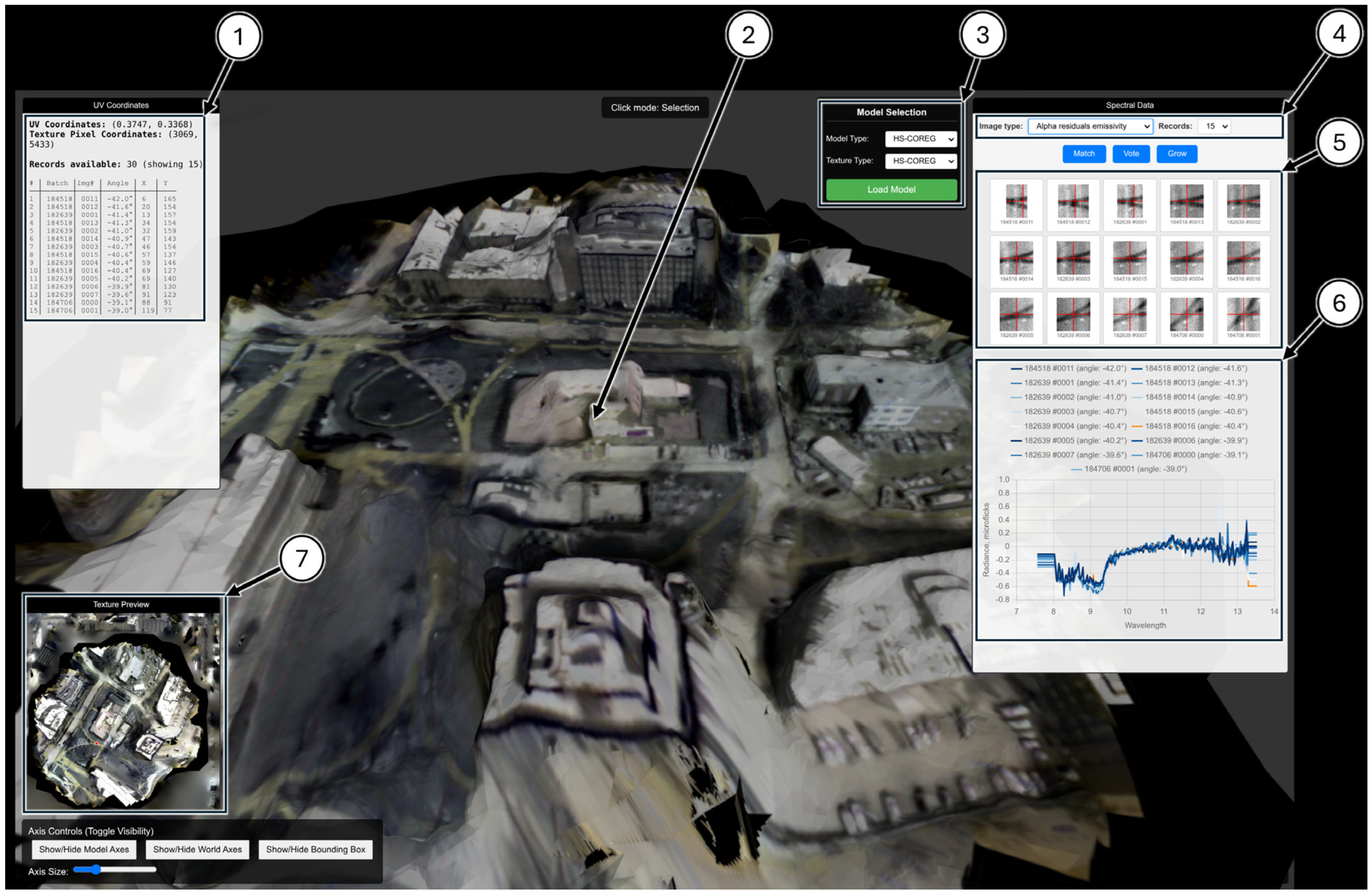Toggle legend series 182639 #0007 (angle -39.6°)
Viewport: 1372px width, 894px height.
pyautogui.click(x=1069, y=455)
